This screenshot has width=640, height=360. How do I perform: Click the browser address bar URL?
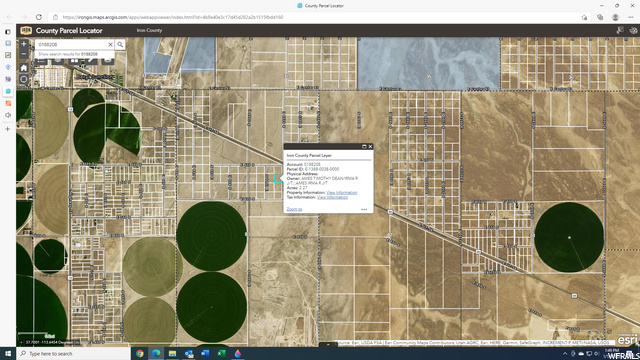coord(173,17)
